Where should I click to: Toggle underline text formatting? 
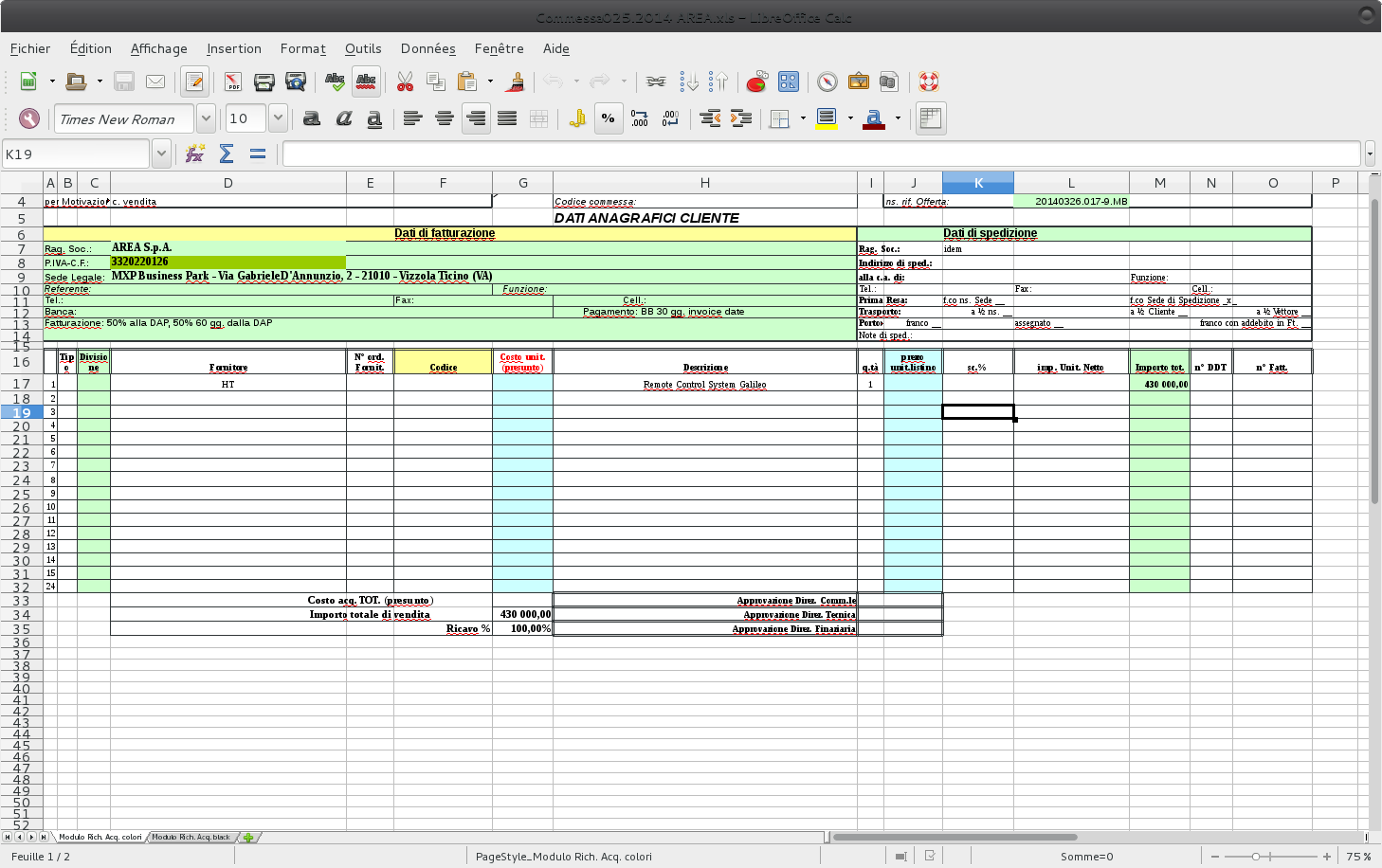click(x=374, y=118)
